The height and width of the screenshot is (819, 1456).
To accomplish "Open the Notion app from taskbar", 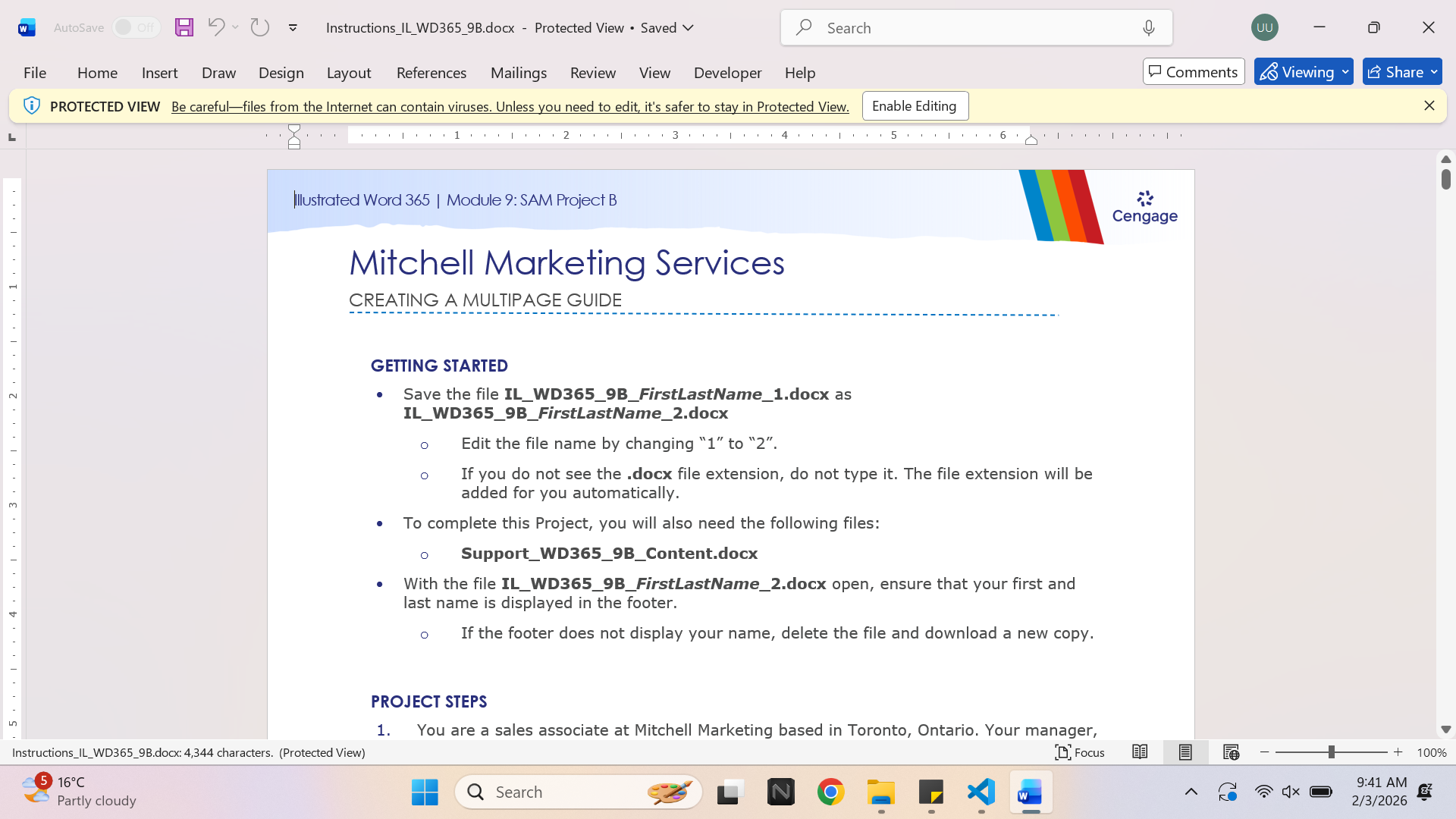I will point(780,792).
